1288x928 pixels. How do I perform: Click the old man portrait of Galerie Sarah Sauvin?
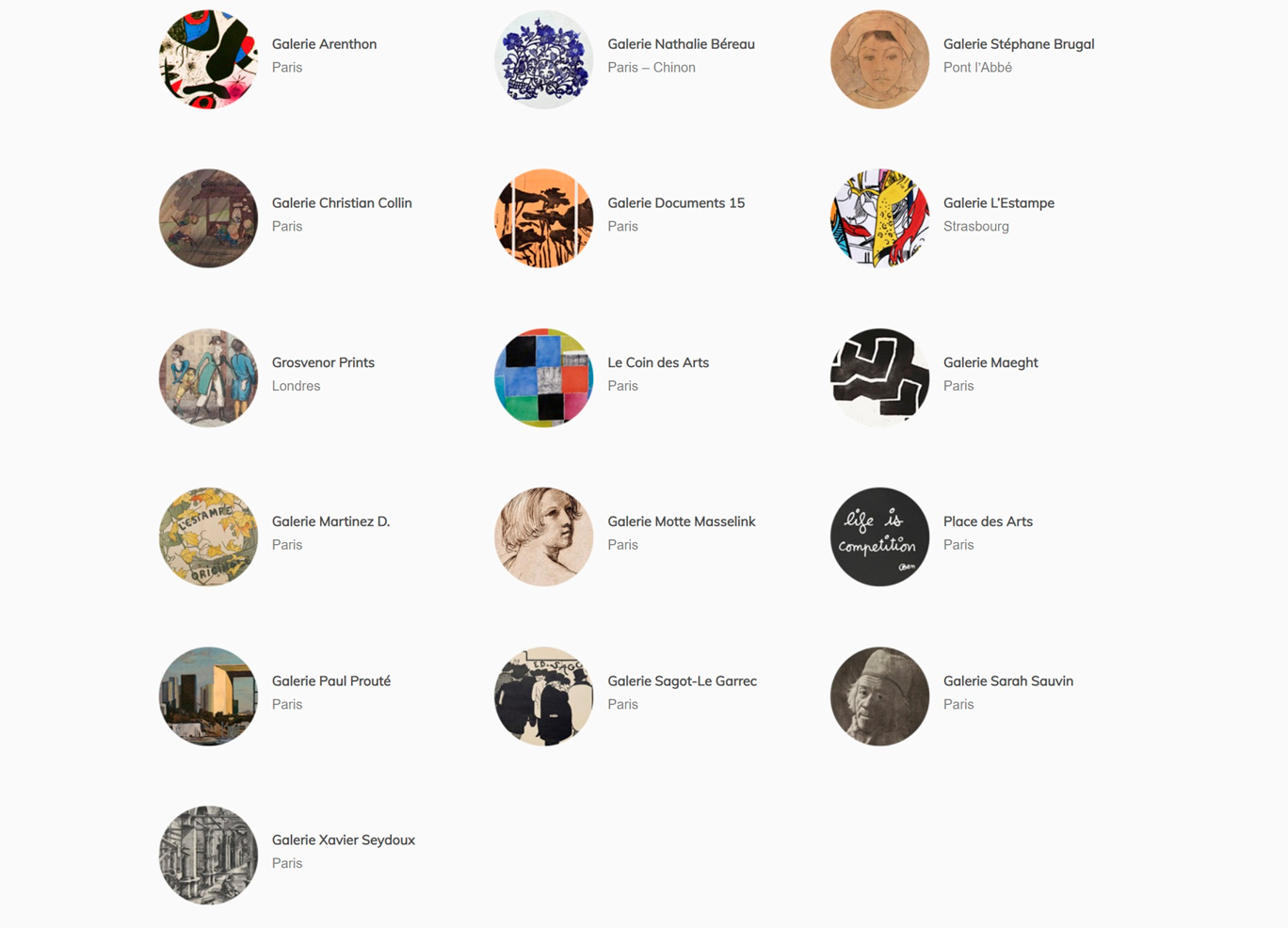coord(879,696)
